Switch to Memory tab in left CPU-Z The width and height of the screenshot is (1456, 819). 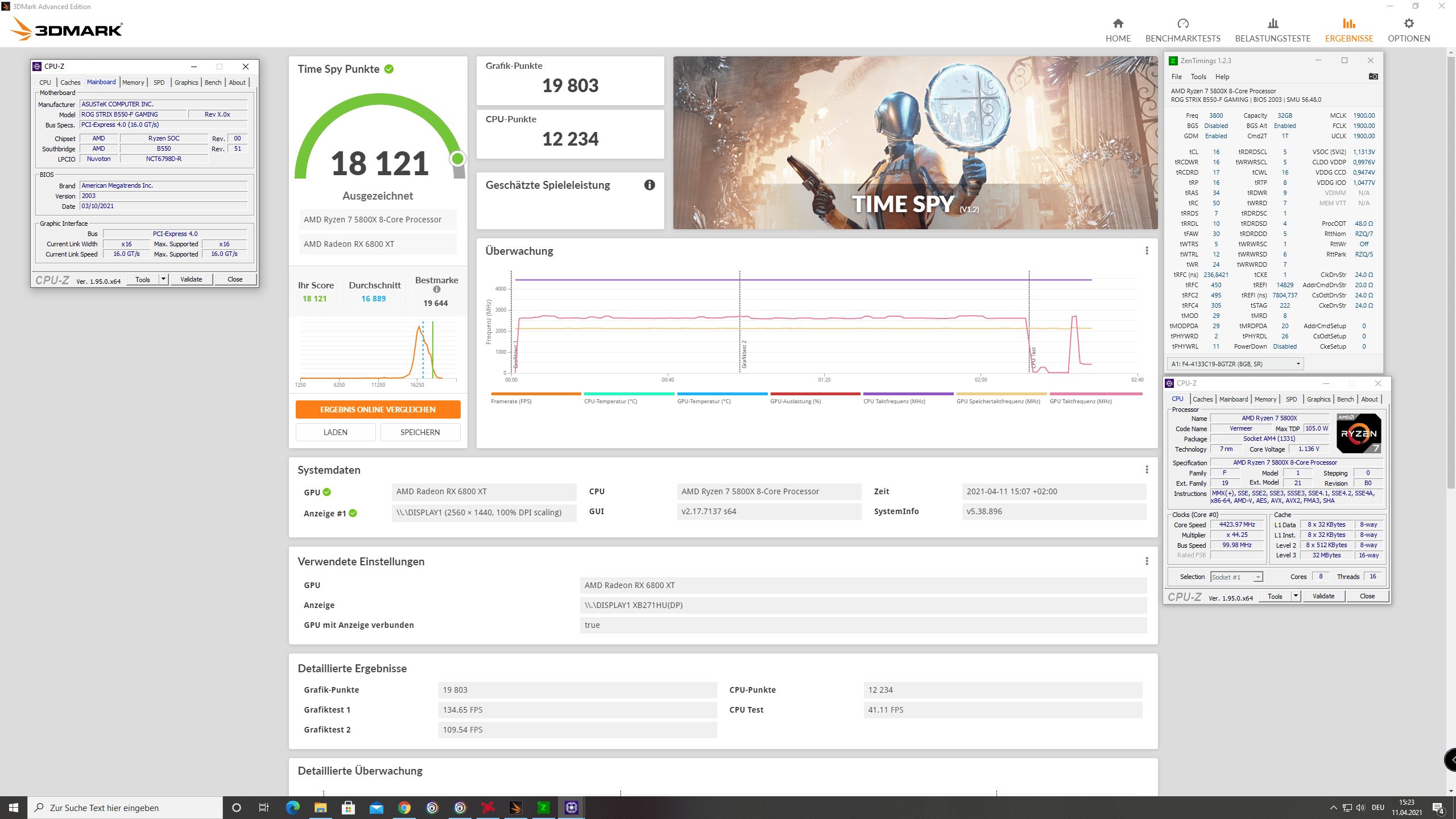[133, 82]
